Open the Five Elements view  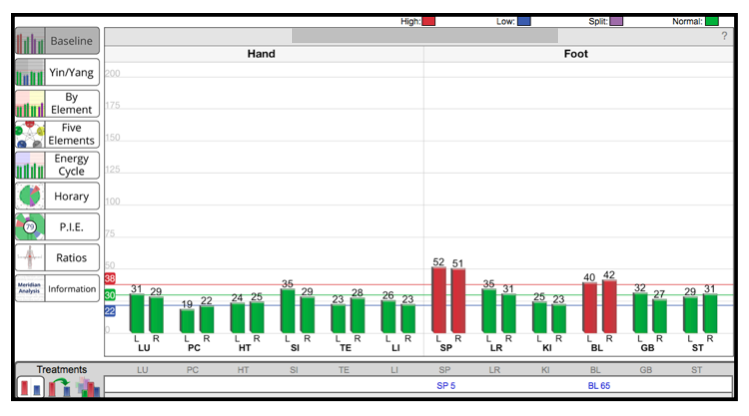[57, 134]
